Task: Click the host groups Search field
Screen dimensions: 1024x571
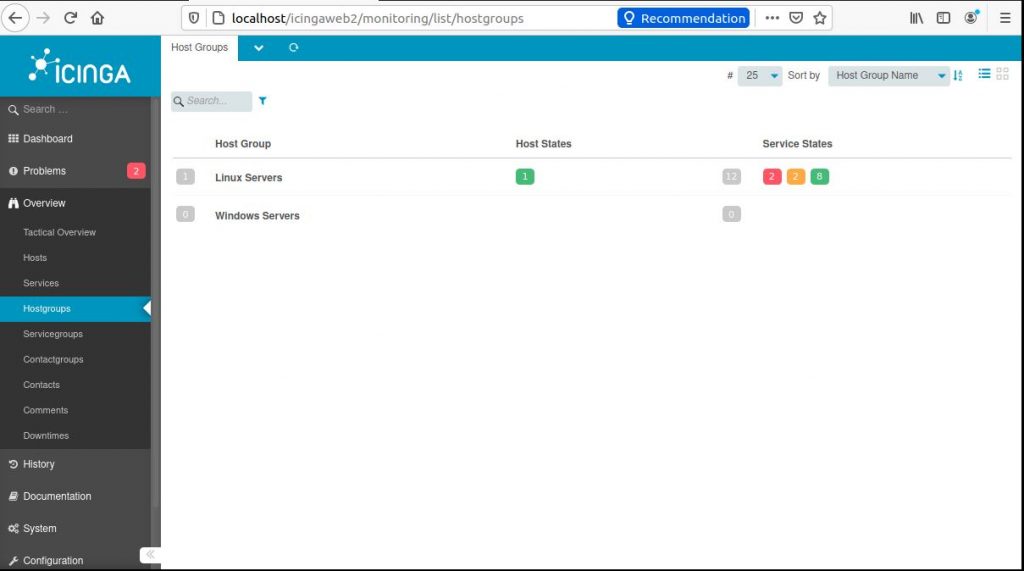Action: click(x=212, y=101)
